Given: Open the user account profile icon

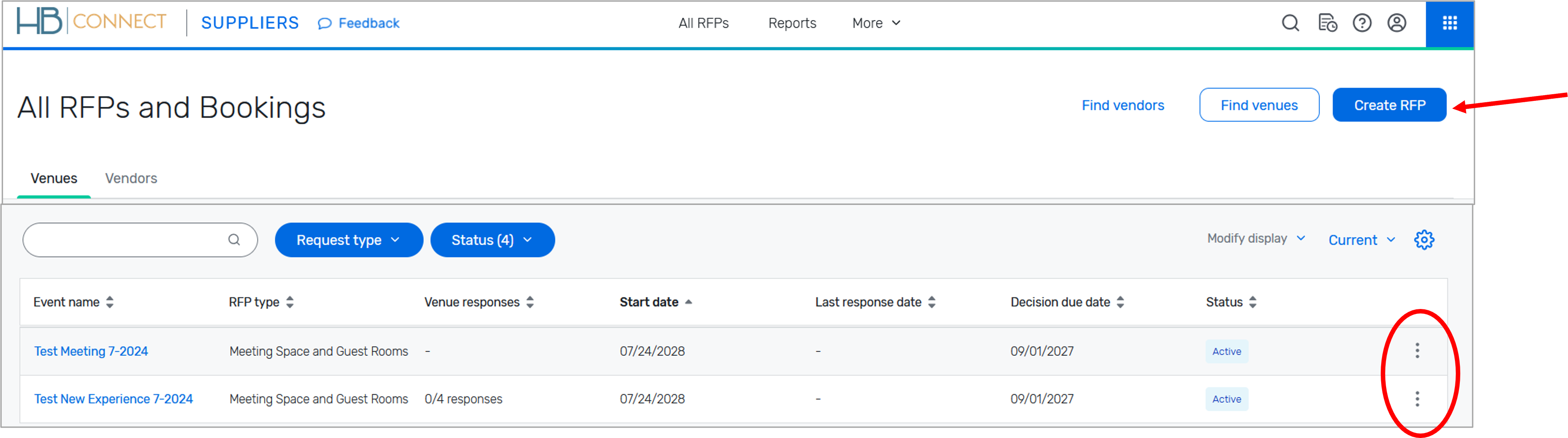Looking at the screenshot, I should pos(1397,23).
